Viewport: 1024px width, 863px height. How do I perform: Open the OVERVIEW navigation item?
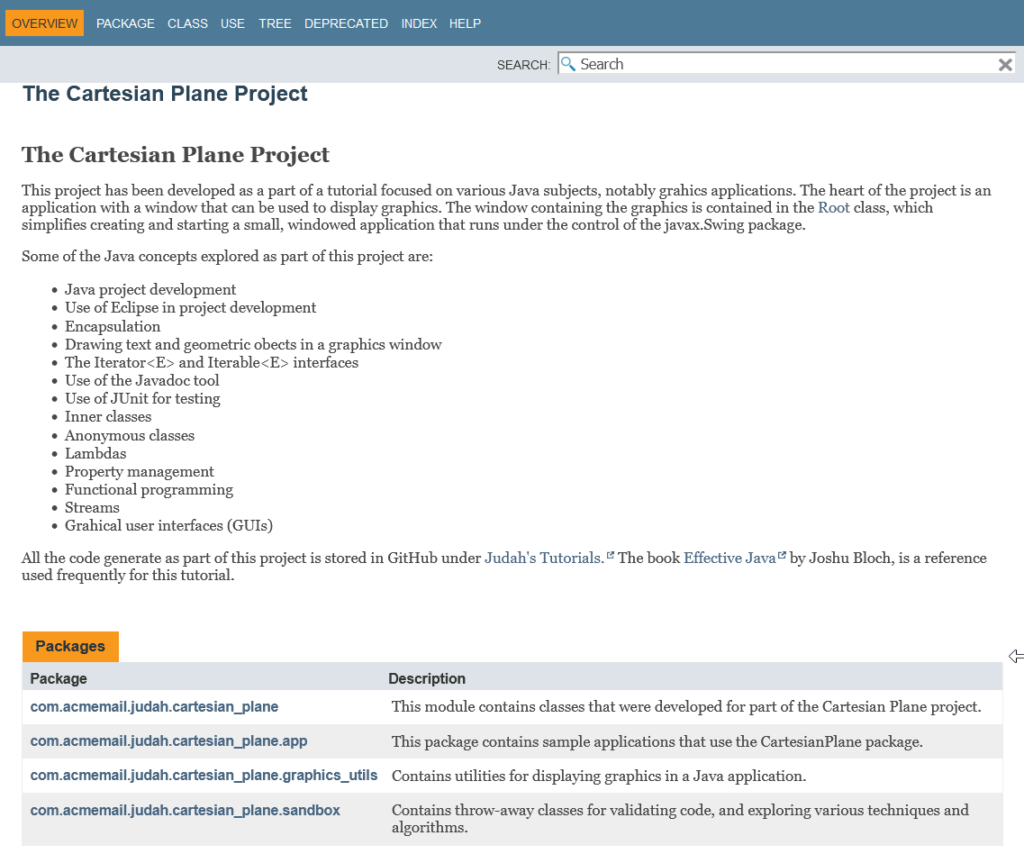45,23
